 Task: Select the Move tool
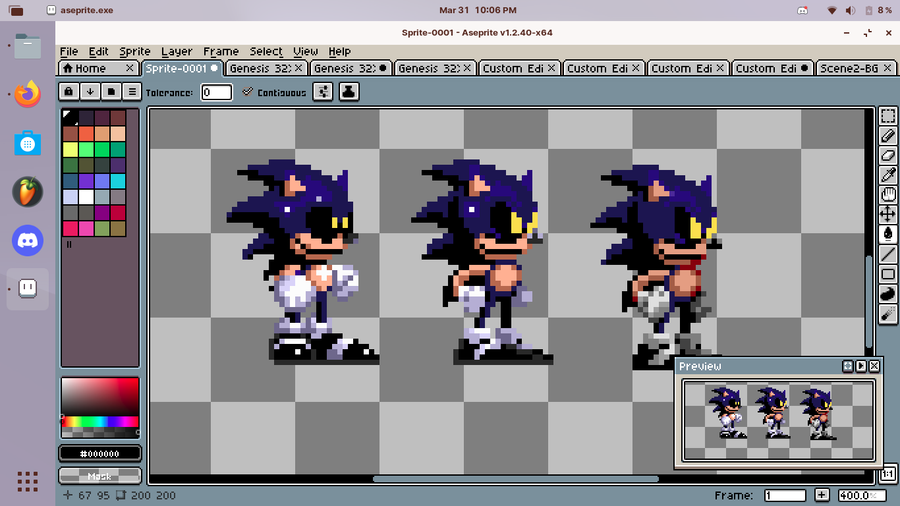[x=888, y=215]
